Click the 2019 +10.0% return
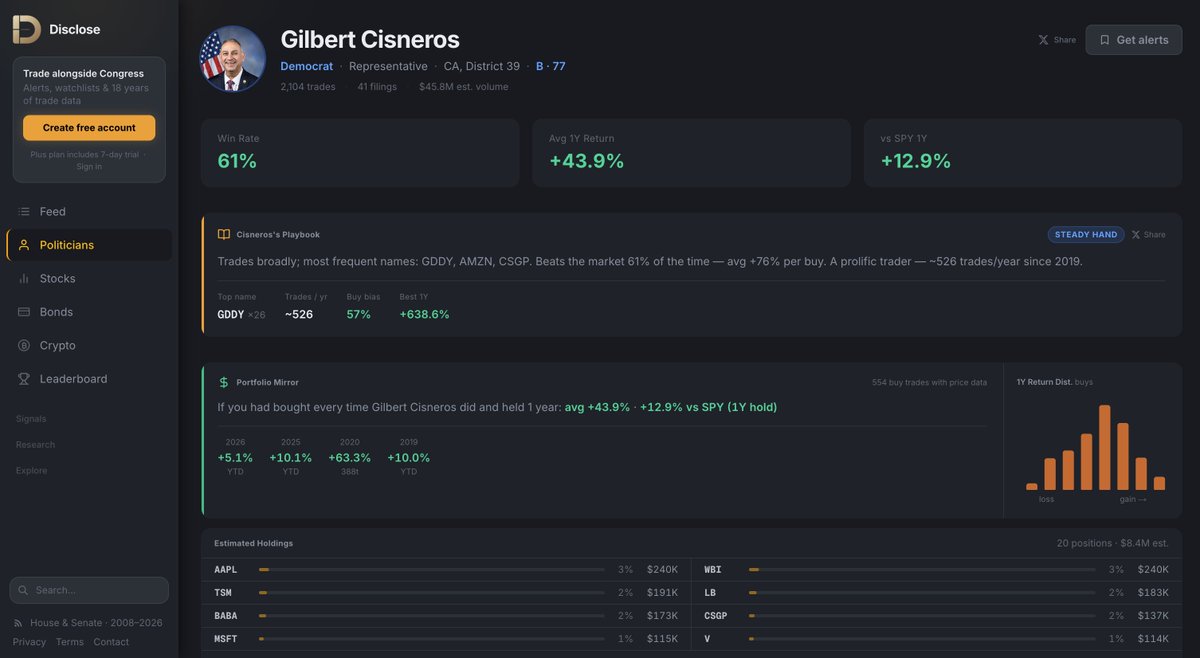The width and height of the screenshot is (1200, 658). (409, 457)
